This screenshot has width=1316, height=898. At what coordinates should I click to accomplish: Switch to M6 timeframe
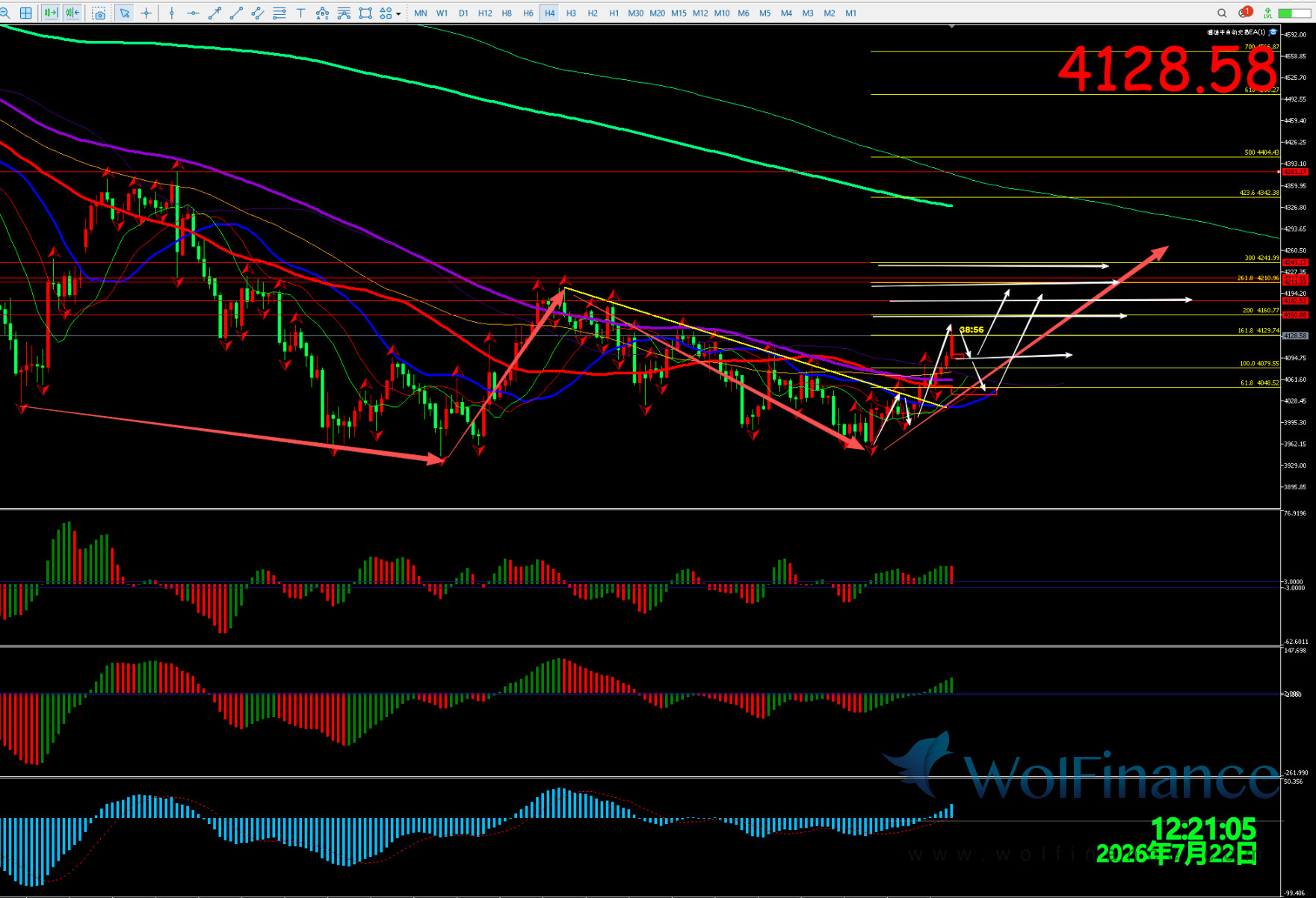coord(744,13)
